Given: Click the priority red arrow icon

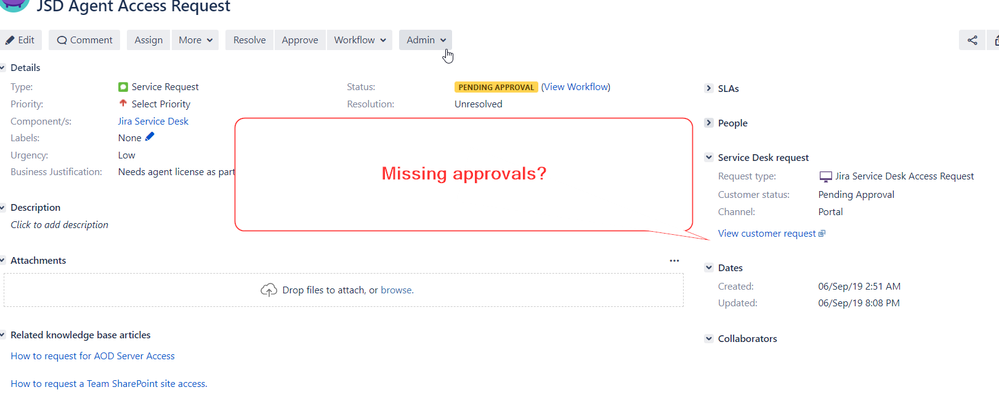Looking at the screenshot, I should [123, 103].
